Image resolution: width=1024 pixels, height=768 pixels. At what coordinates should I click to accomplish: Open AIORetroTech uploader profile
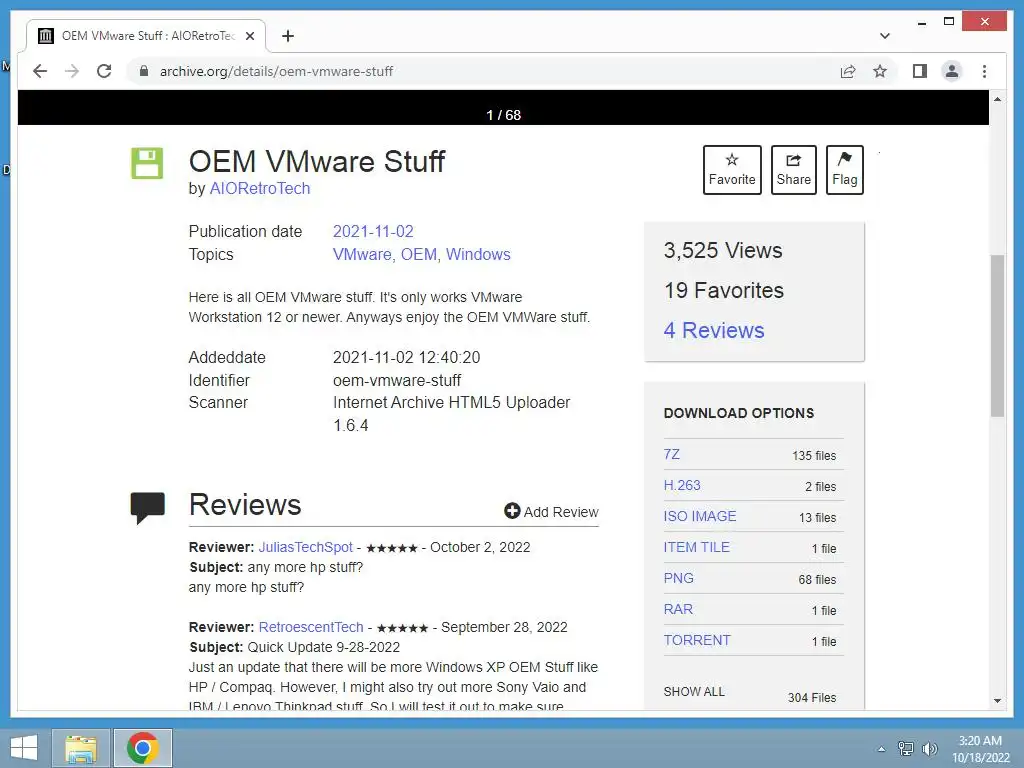click(x=259, y=188)
